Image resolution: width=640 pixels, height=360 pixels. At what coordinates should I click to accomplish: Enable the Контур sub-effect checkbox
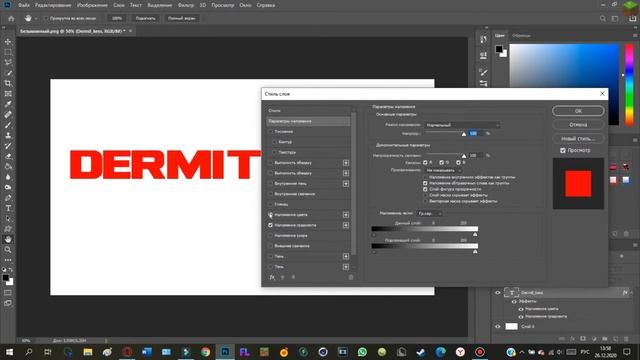[274, 142]
